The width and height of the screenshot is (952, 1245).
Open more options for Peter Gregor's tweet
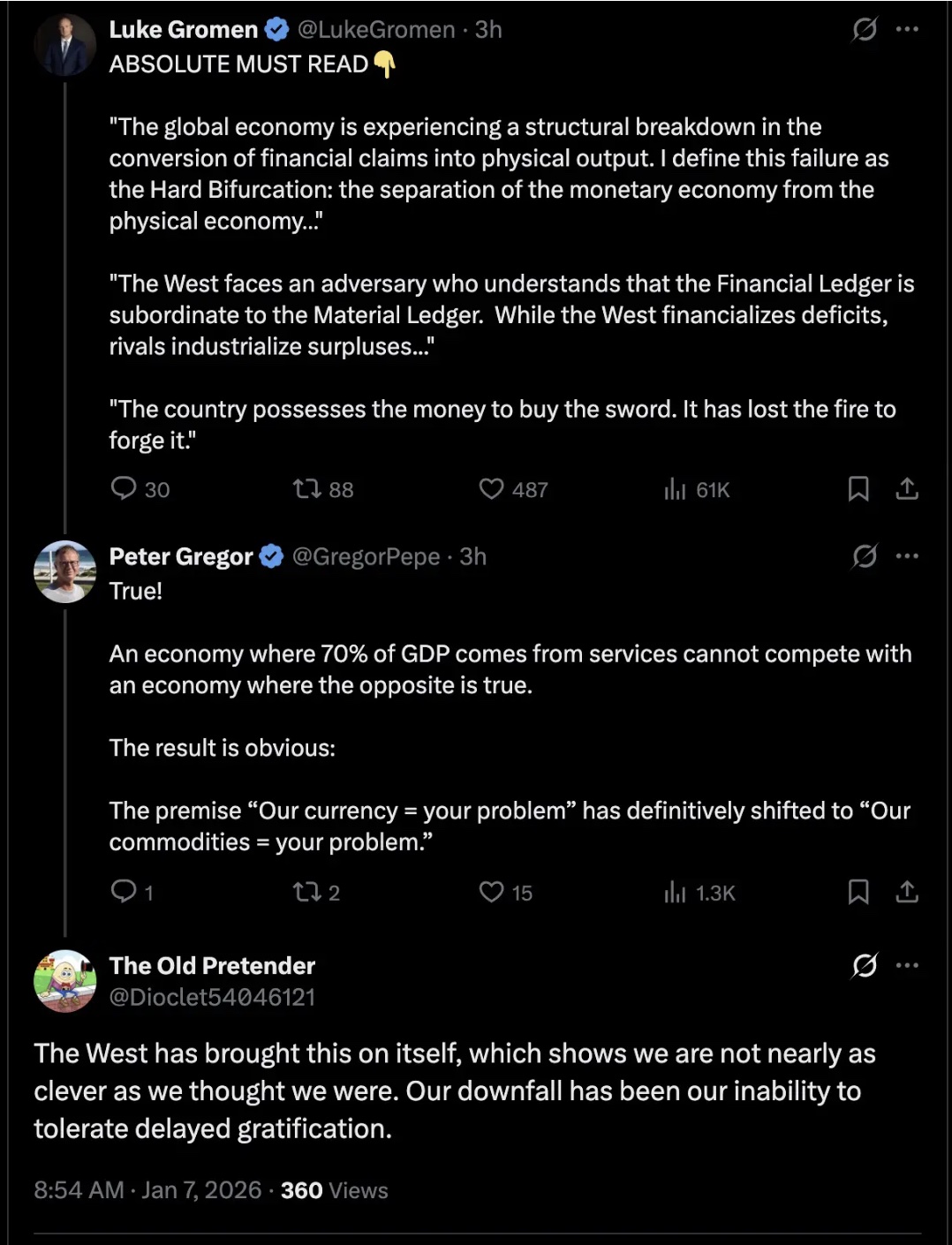coord(907,556)
